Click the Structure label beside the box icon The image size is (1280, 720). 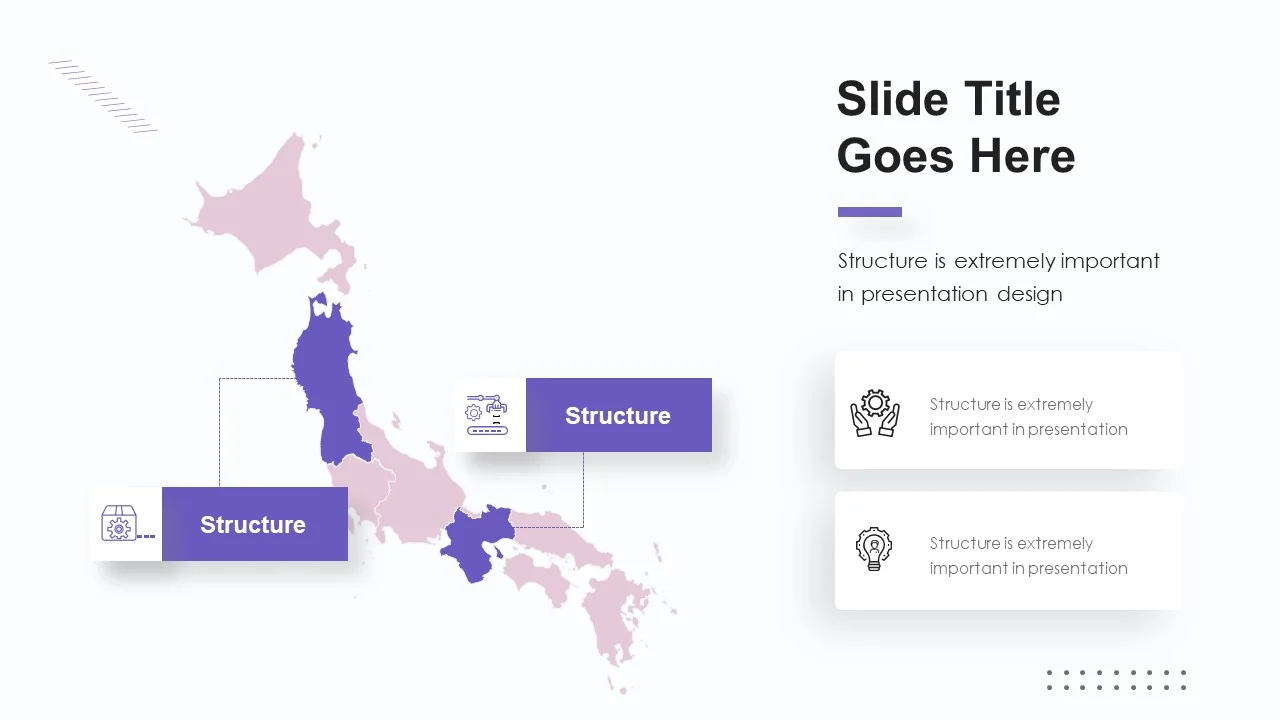point(253,524)
